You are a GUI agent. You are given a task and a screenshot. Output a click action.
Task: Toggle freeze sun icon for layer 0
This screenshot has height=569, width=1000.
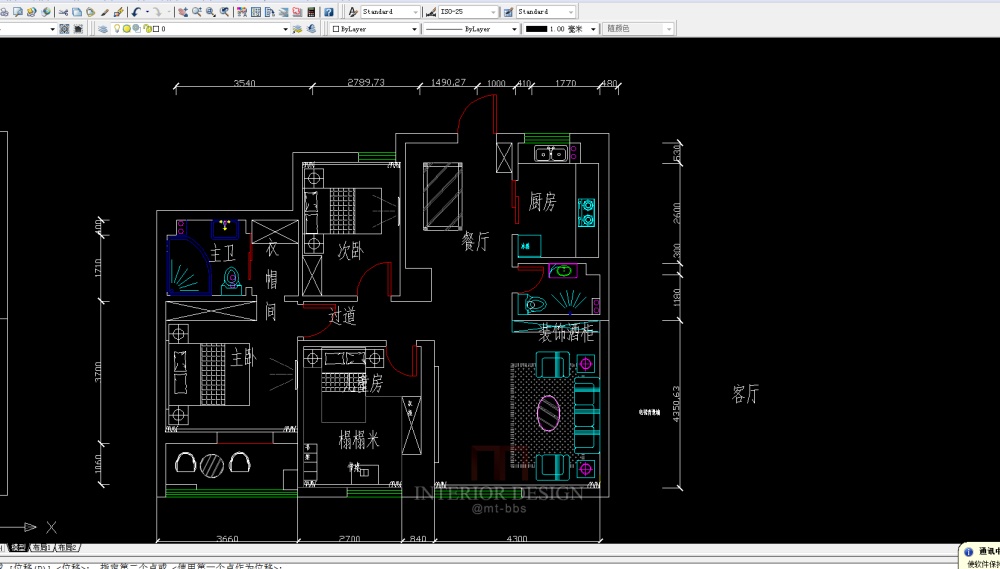point(126,29)
